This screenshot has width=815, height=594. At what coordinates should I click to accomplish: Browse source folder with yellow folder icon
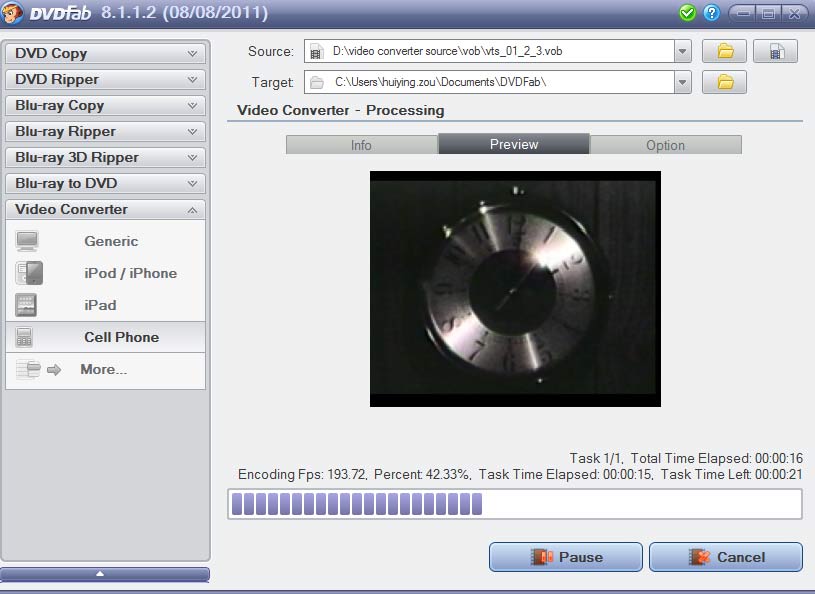(725, 51)
